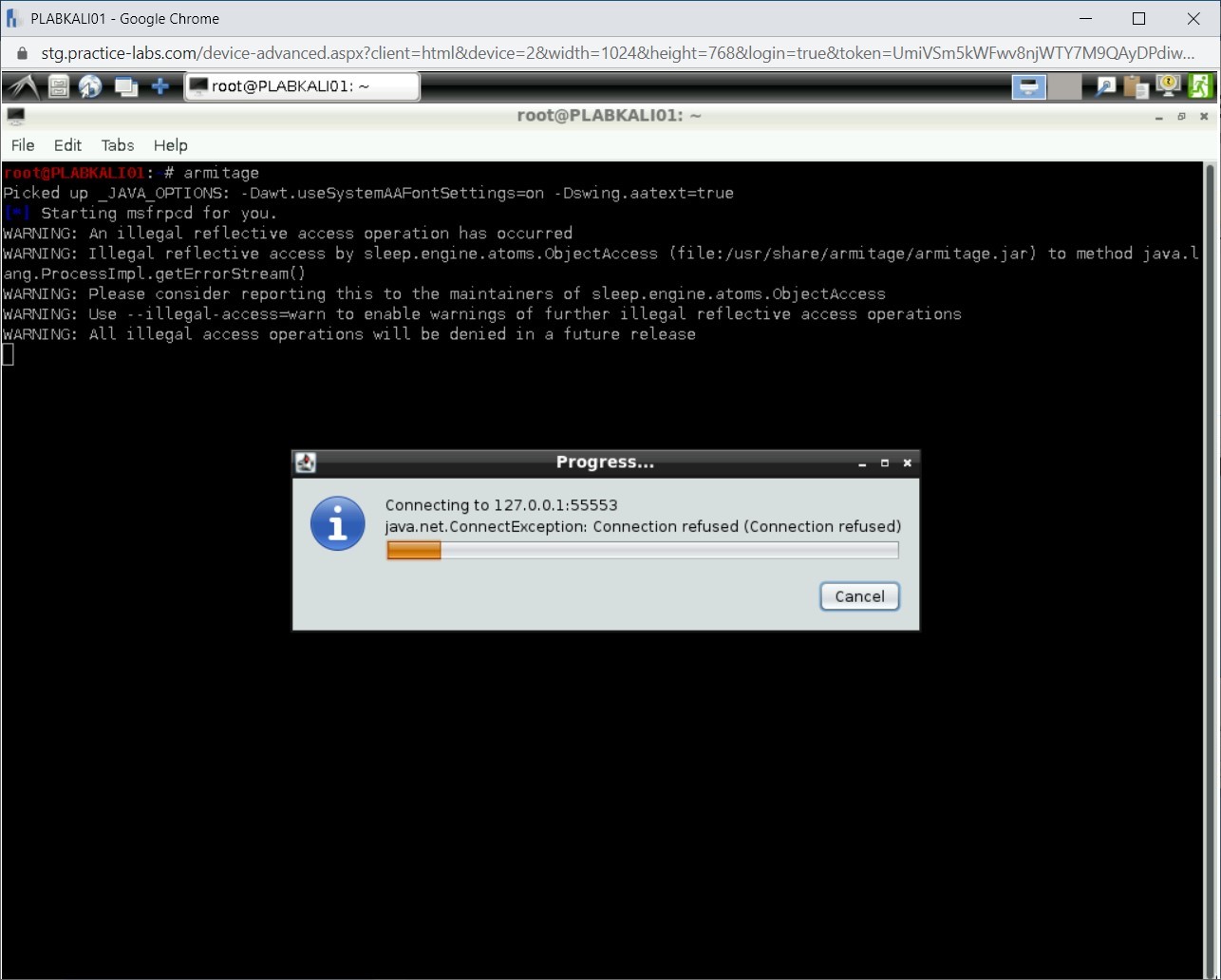Viewport: 1221px width, 980px height.
Task: Click the padlock icon in Chrome's address bar
Action: [x=21, y=53]
